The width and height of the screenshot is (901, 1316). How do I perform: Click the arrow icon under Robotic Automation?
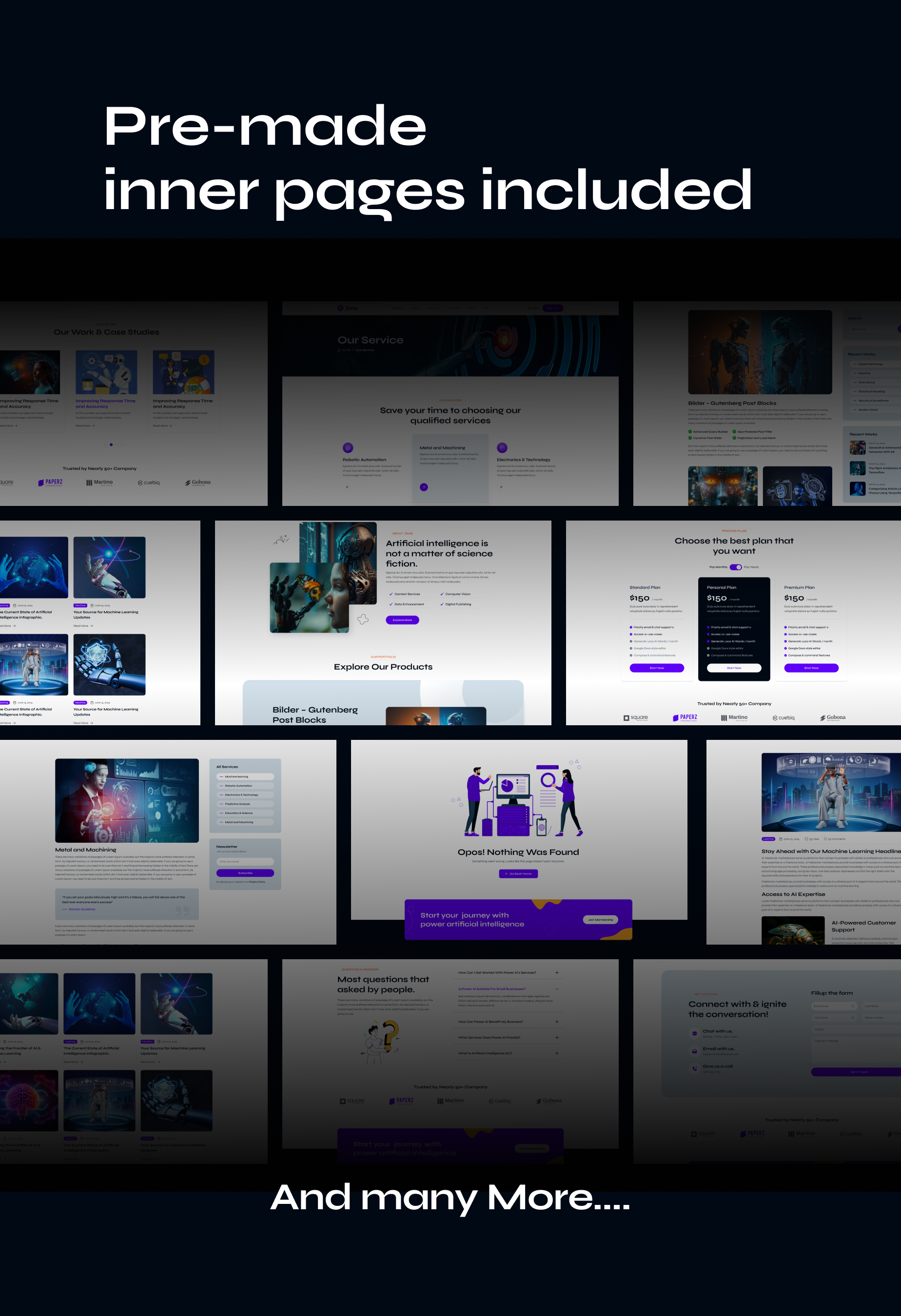pos(347,487)
